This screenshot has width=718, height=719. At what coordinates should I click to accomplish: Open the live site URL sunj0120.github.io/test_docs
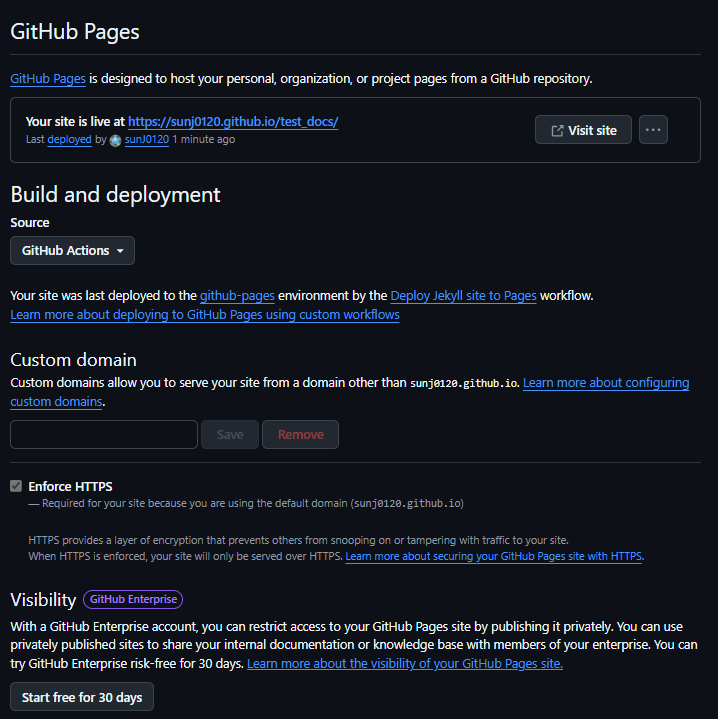233,122
